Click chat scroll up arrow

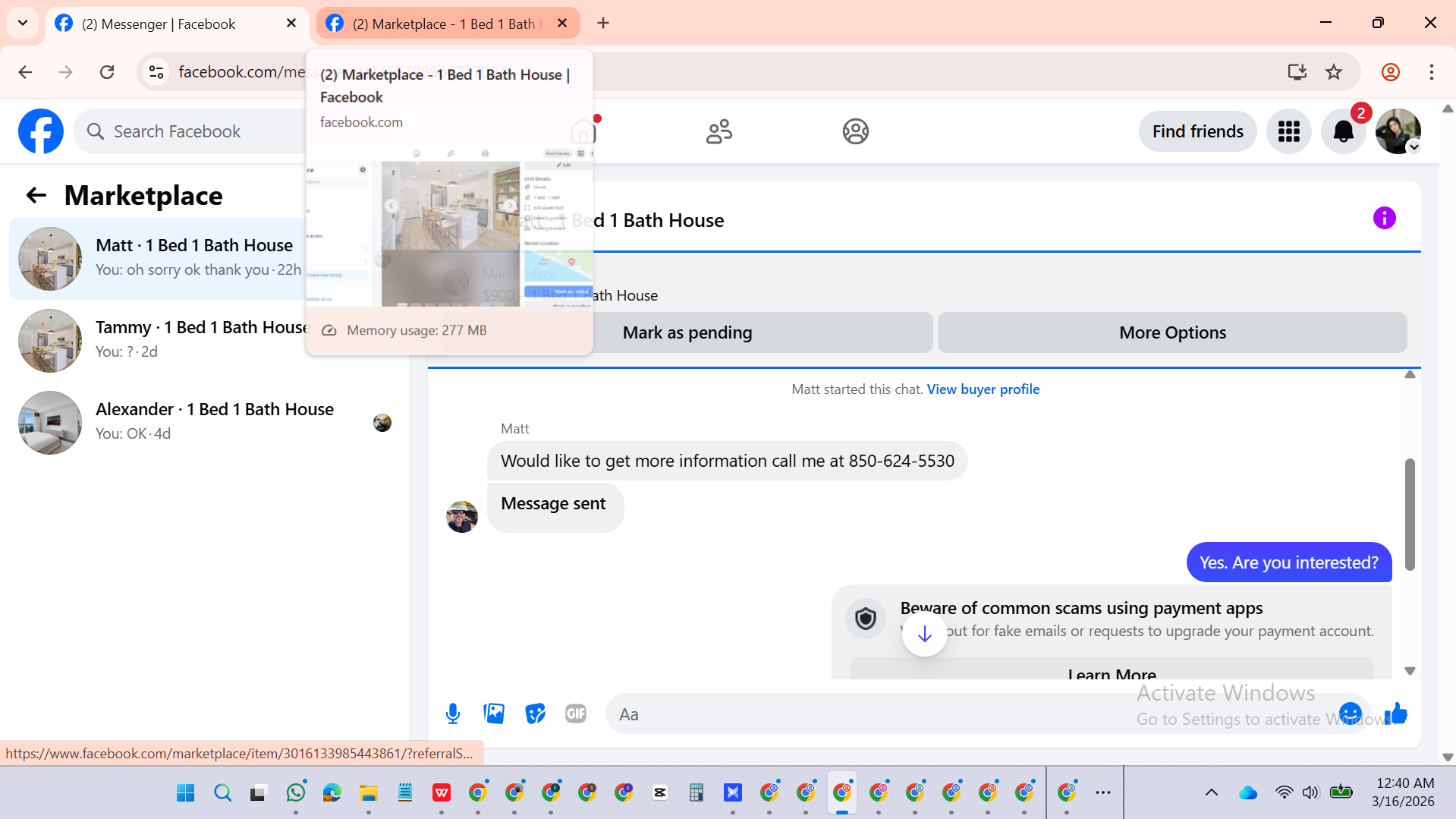click(1410, 374)
